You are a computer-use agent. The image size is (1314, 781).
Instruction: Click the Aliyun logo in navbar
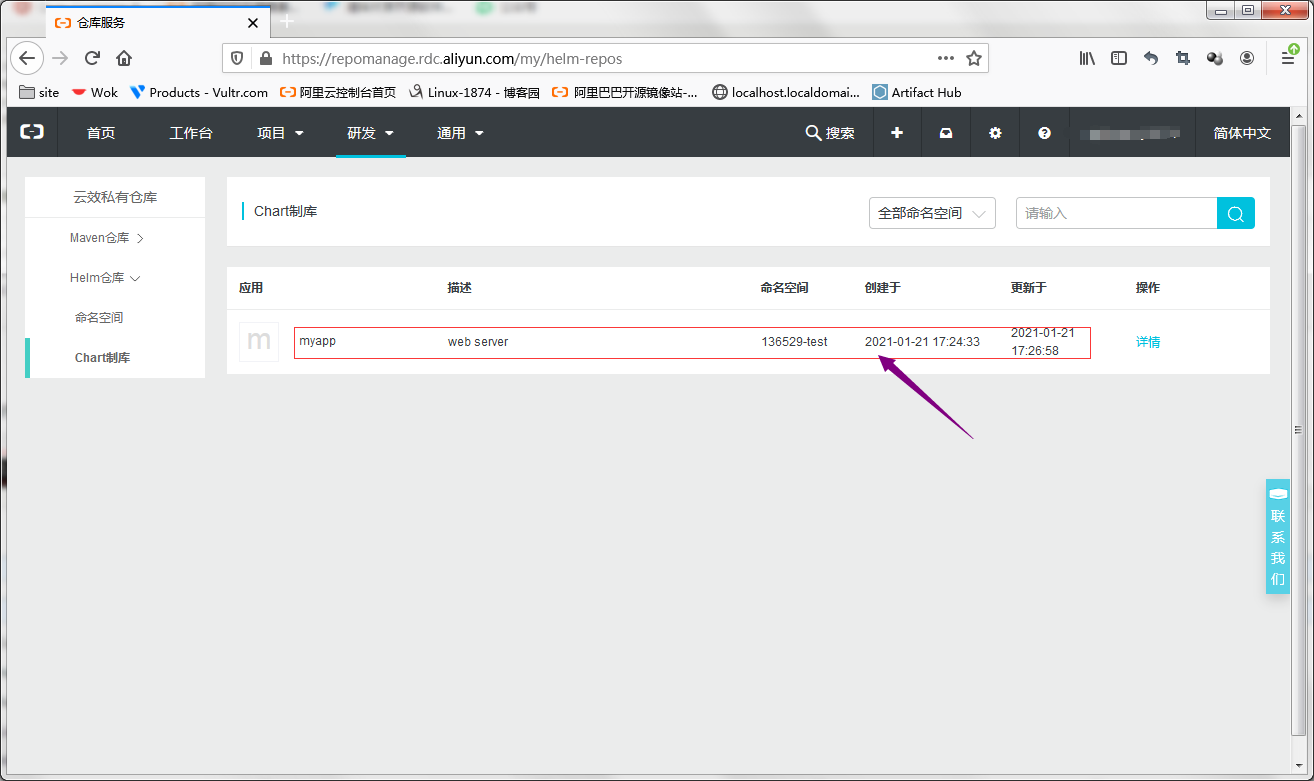[32, 132]
